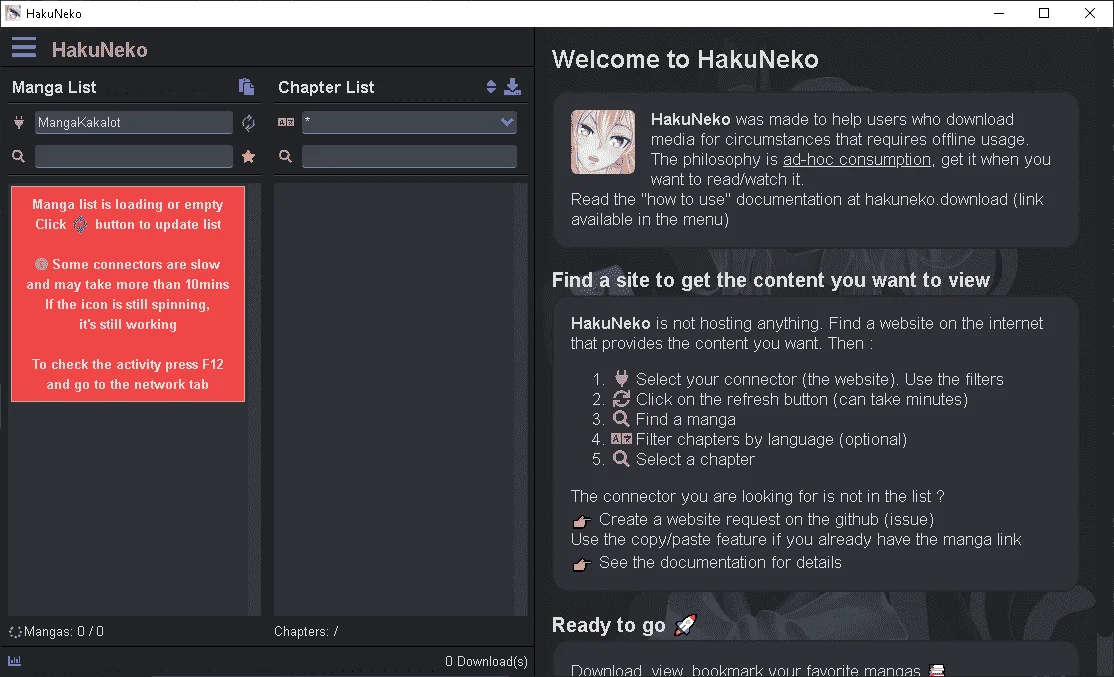This screenshot has height=677, width=1114.
Task: Paste manga link using clipboard icon
Action: point(247,87)
